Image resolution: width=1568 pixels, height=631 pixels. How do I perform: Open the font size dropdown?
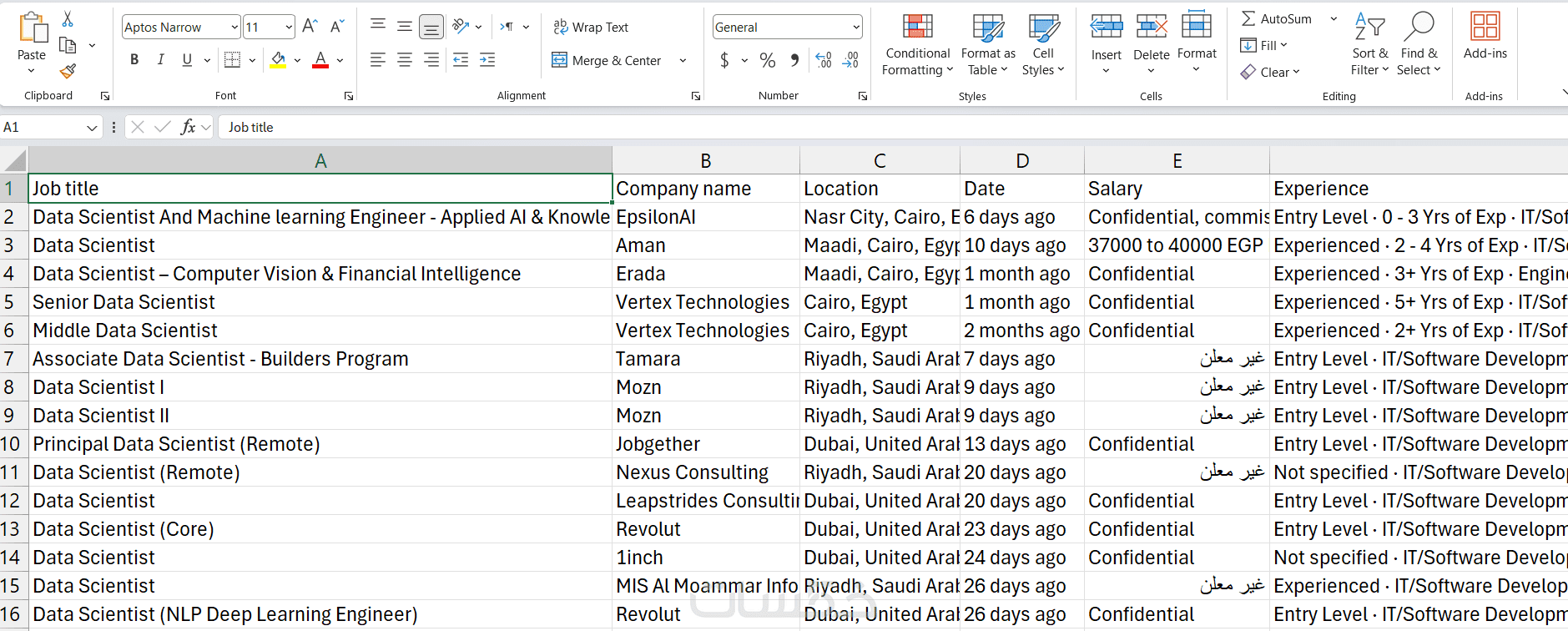click(289, 27)
